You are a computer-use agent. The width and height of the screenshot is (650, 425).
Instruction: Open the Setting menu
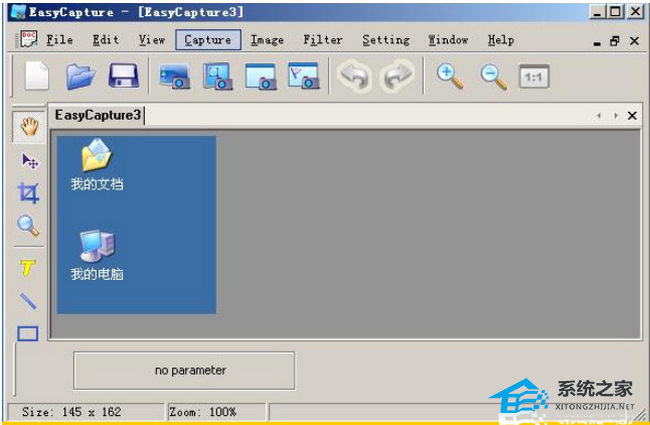(x=386, y=40)
